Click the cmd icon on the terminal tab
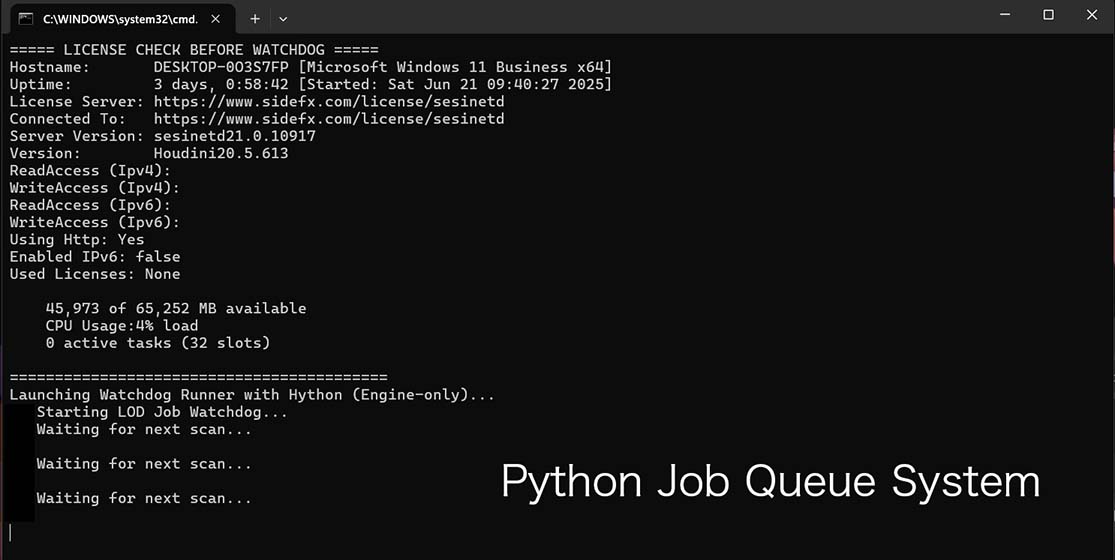This screenshot has height=560, width=1115. 26,18
